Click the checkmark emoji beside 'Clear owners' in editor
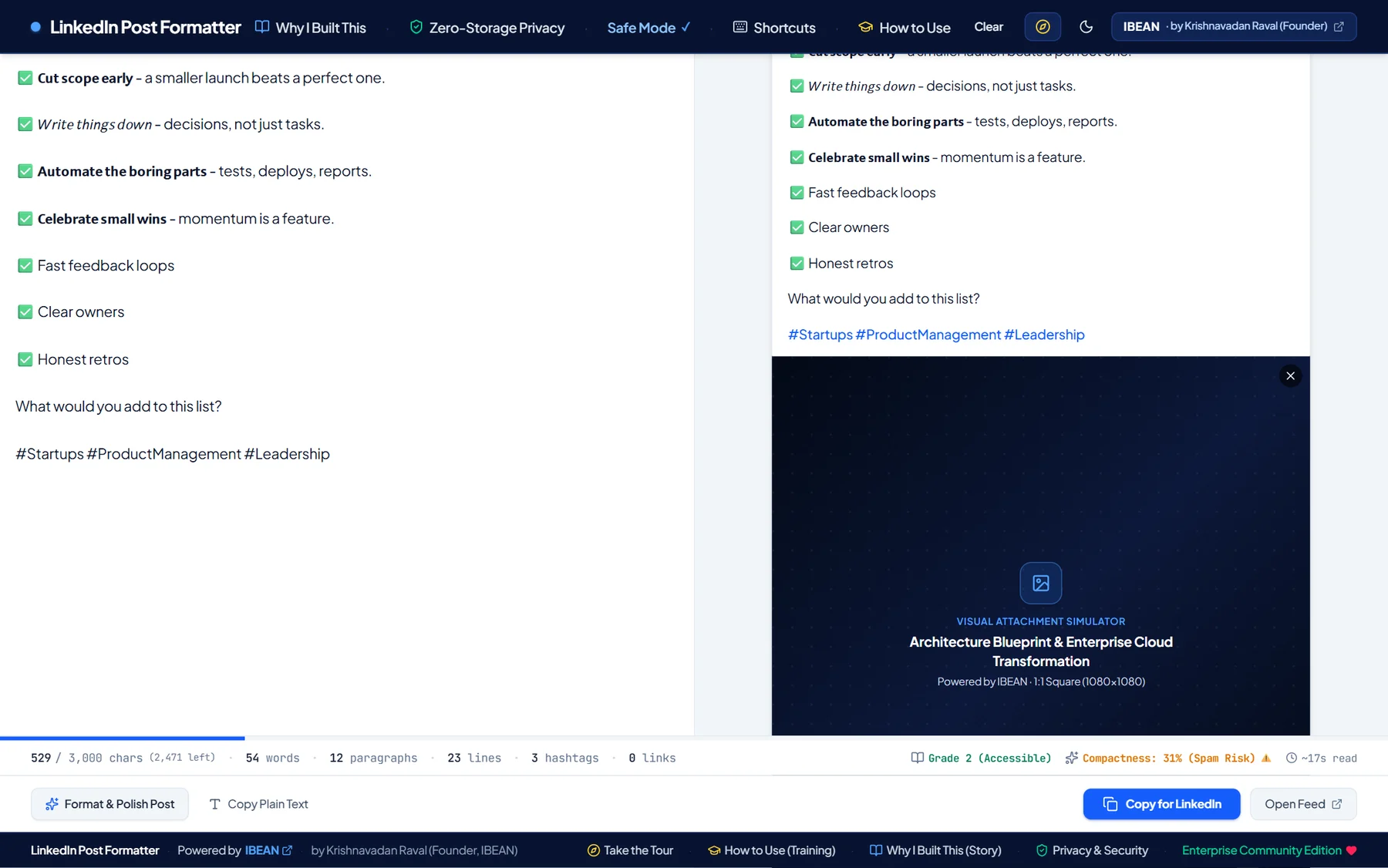1388x868 pixels. [x=25, y=312]
